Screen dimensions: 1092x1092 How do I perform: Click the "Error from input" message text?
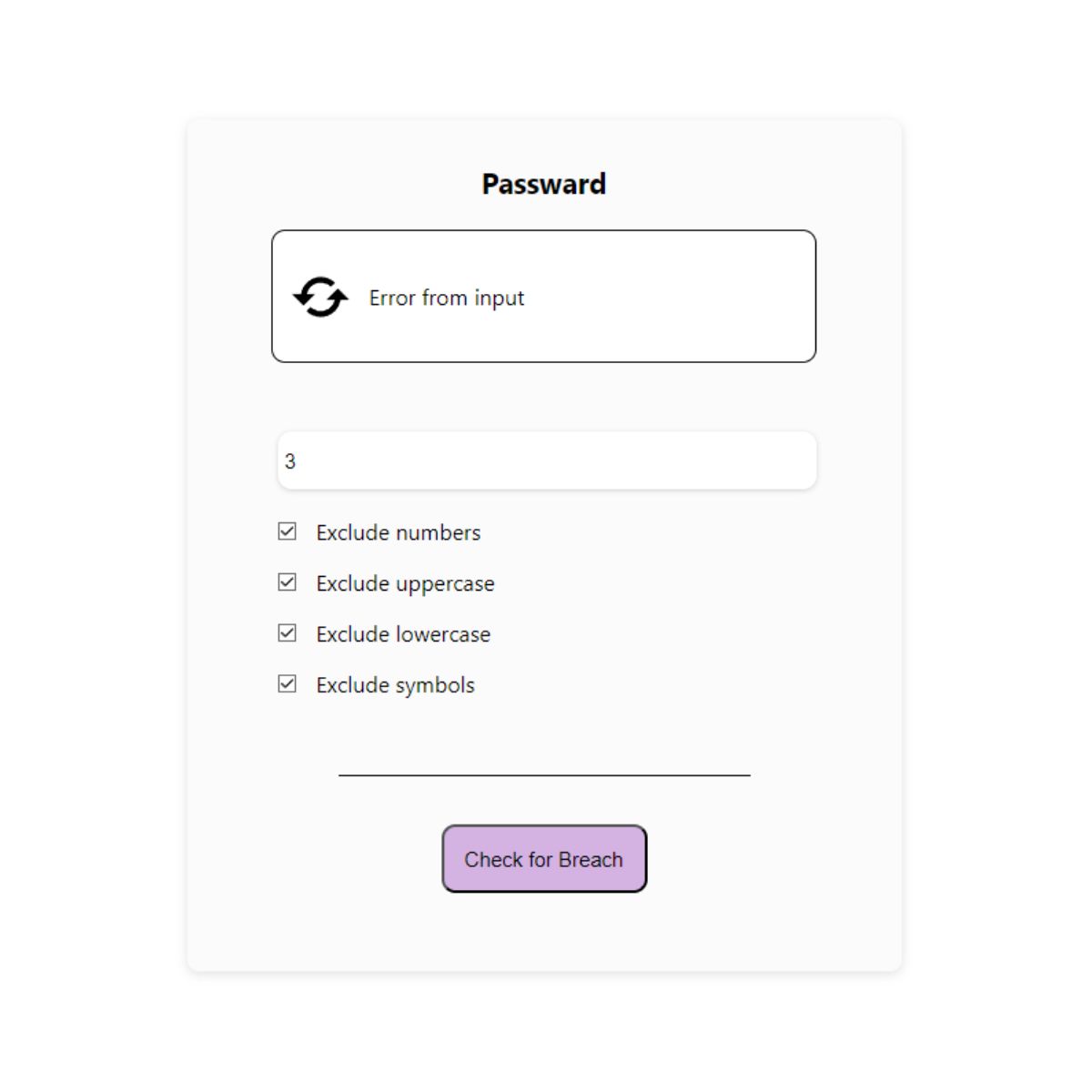point(446,298)
